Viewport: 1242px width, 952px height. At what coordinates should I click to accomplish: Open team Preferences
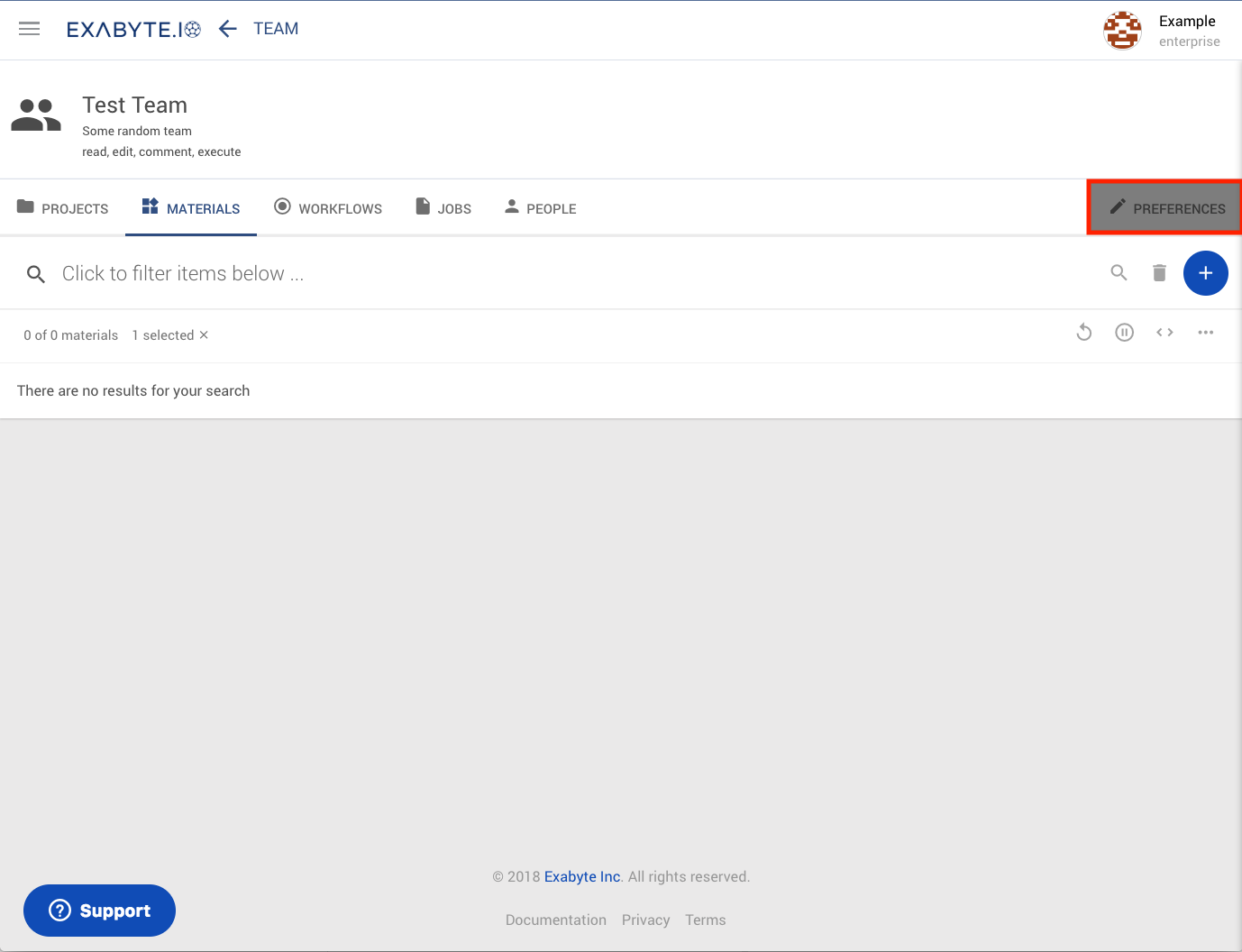pyautogui.click(x=1165, y=208)
